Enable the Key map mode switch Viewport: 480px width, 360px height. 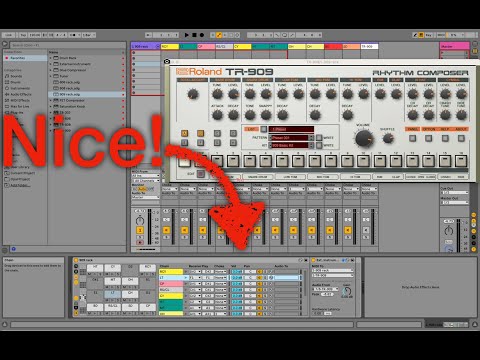click(x=429, y=35)
